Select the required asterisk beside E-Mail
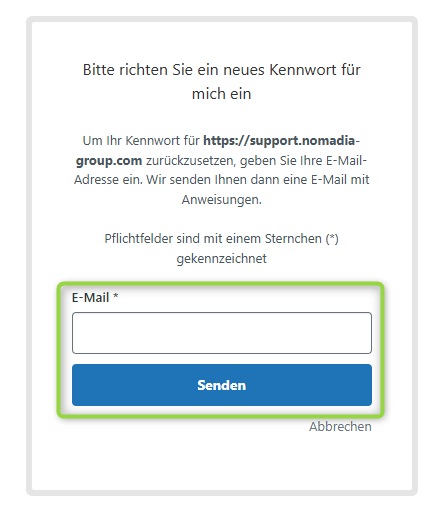The width and height of the screenshot is (439, 524). pos(116,296)
